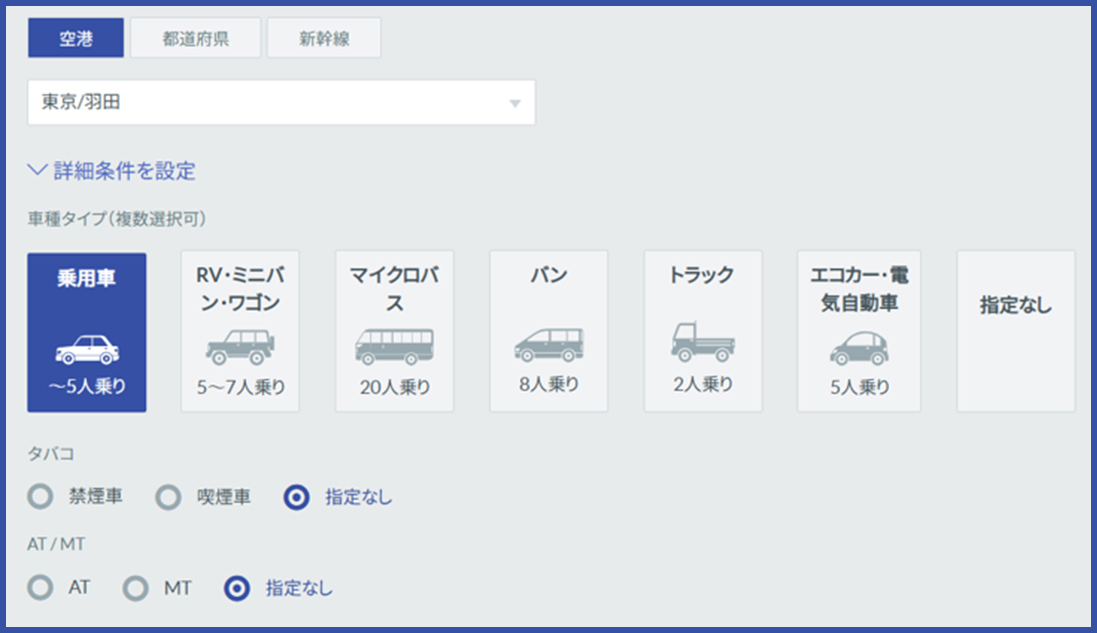Image resolution: width=1097 pixels, height=633 pixels.
Task: Choose the バン 8人乗り van icon
Action: (x=548, y=345)
